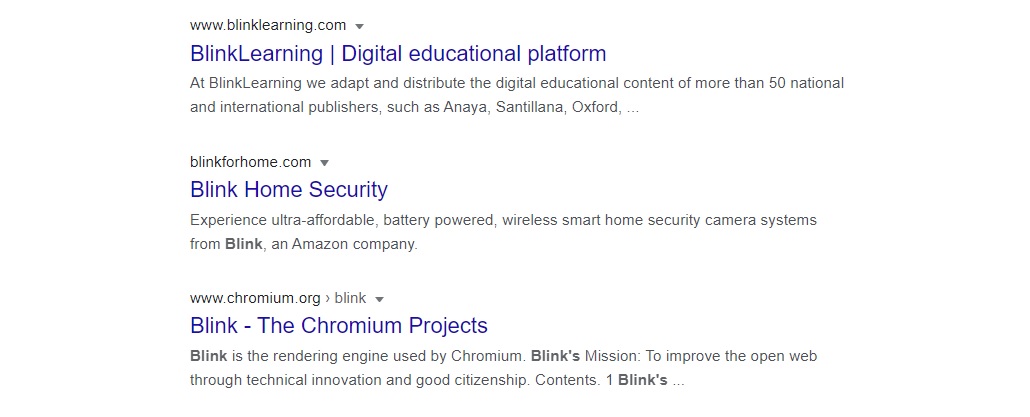Open the Blink - The Chromium Projects link
1030x417 pixels.
(x=339, y=325)
